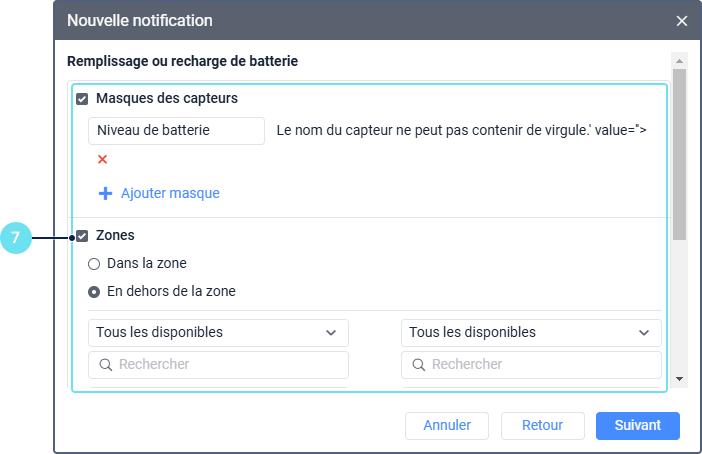This screenshot has width=702, height=454.
Task: Click the search magnifier in right Rechercher field
Action: 418,364
